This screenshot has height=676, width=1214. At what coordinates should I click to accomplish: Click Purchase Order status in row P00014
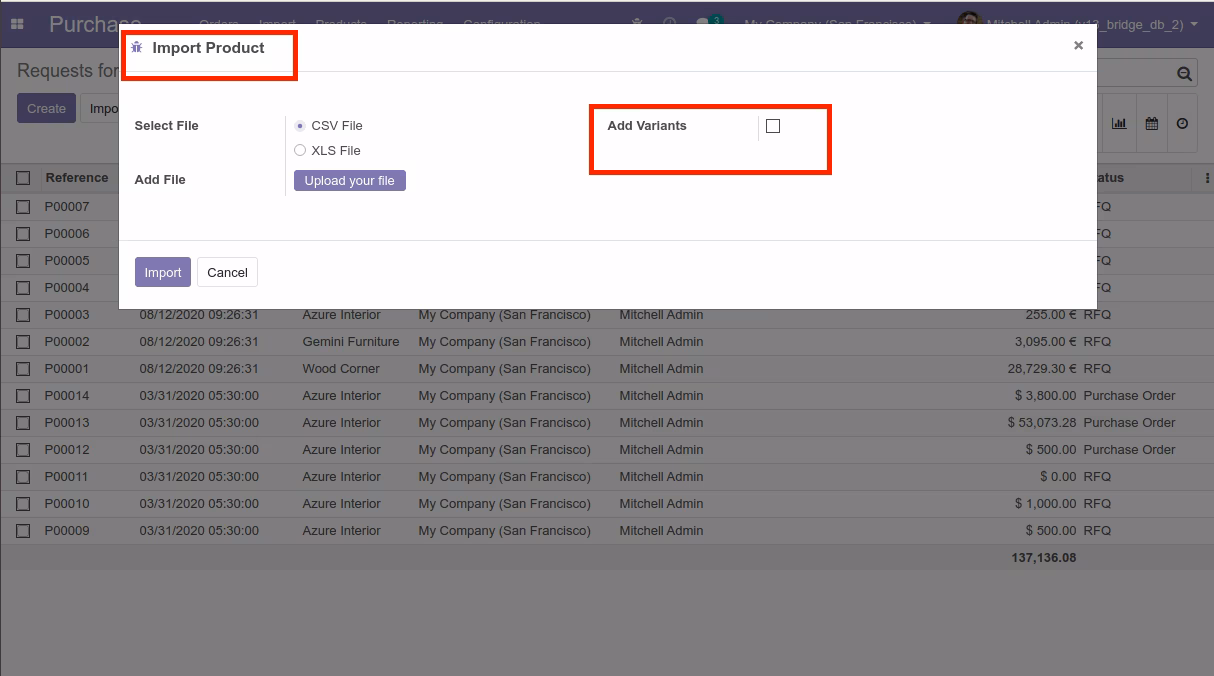[x=1129, y=396]
